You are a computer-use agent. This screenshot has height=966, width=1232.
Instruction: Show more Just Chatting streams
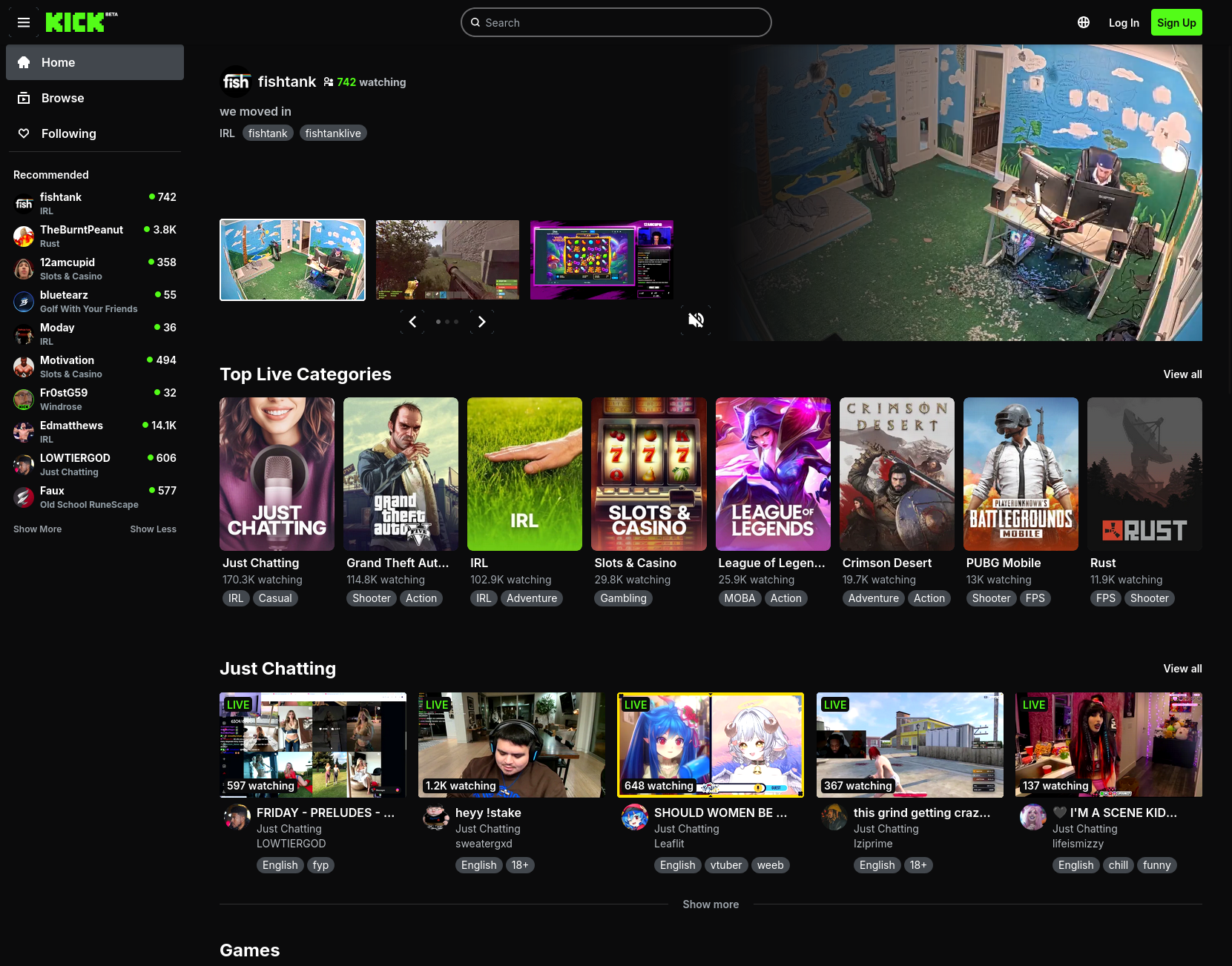[x=711, y=904]
